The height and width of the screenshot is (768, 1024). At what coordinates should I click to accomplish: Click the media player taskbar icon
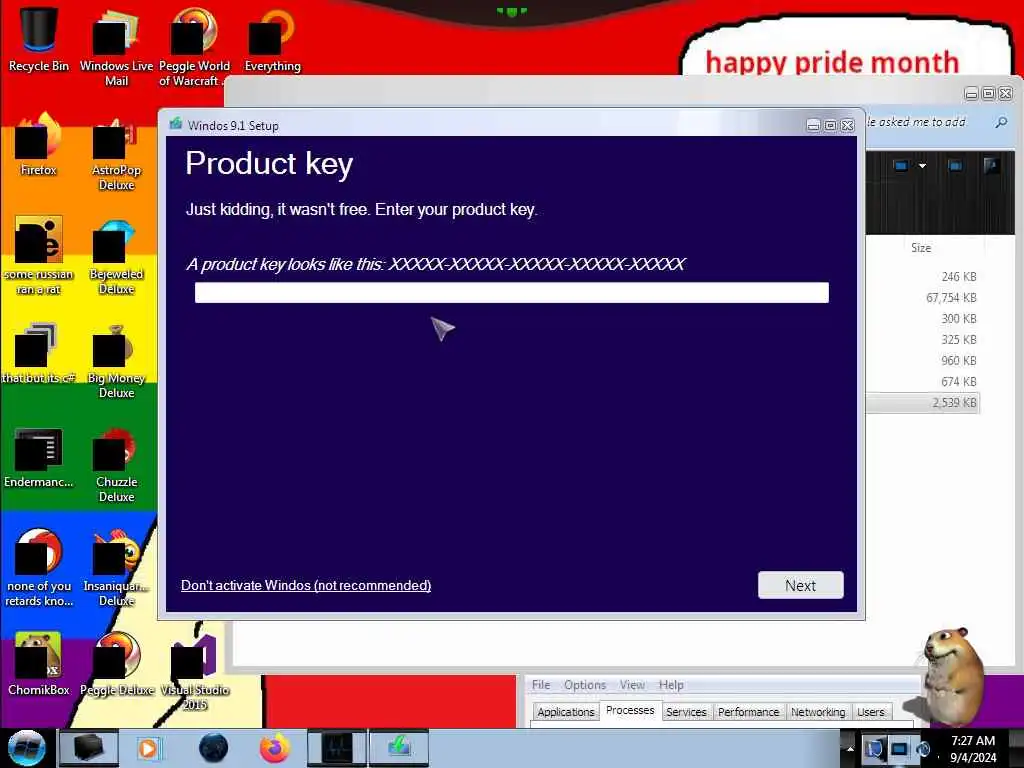click(x=148, y=748)
